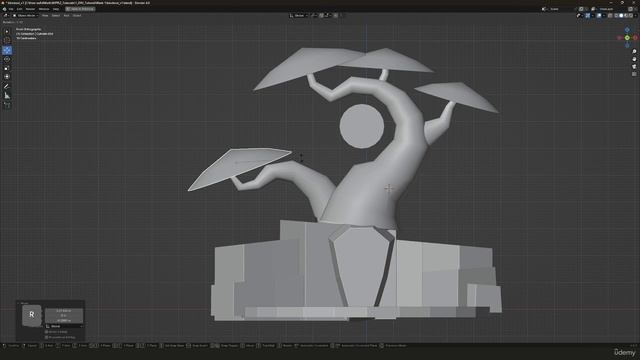Screen dimensions: 640x360
Task: Open the Global transform orientation dropdown
Action: (299, 16)
